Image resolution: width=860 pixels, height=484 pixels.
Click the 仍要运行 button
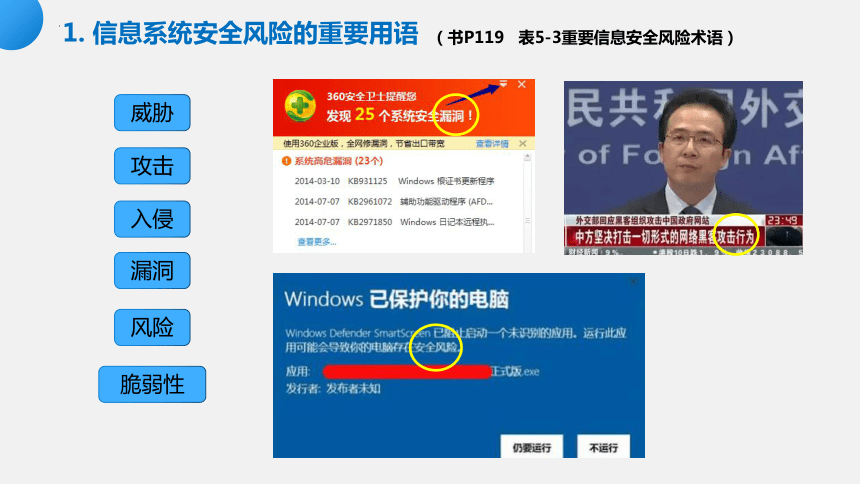(x=531, y=447)
